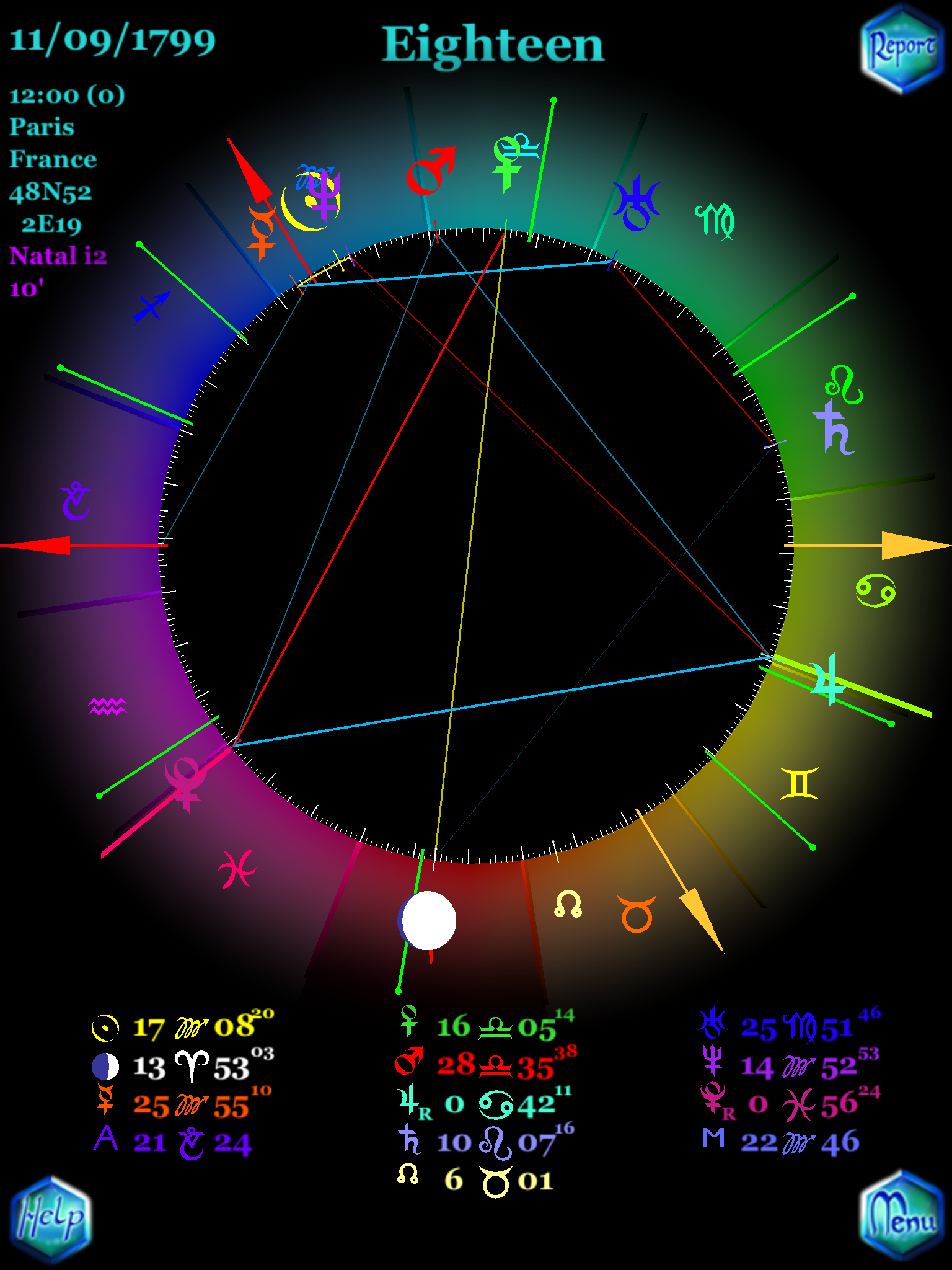Click the pink Pluto symbol on the wheel
This screenshot has width=952, height=1270.
click(185, 783)
